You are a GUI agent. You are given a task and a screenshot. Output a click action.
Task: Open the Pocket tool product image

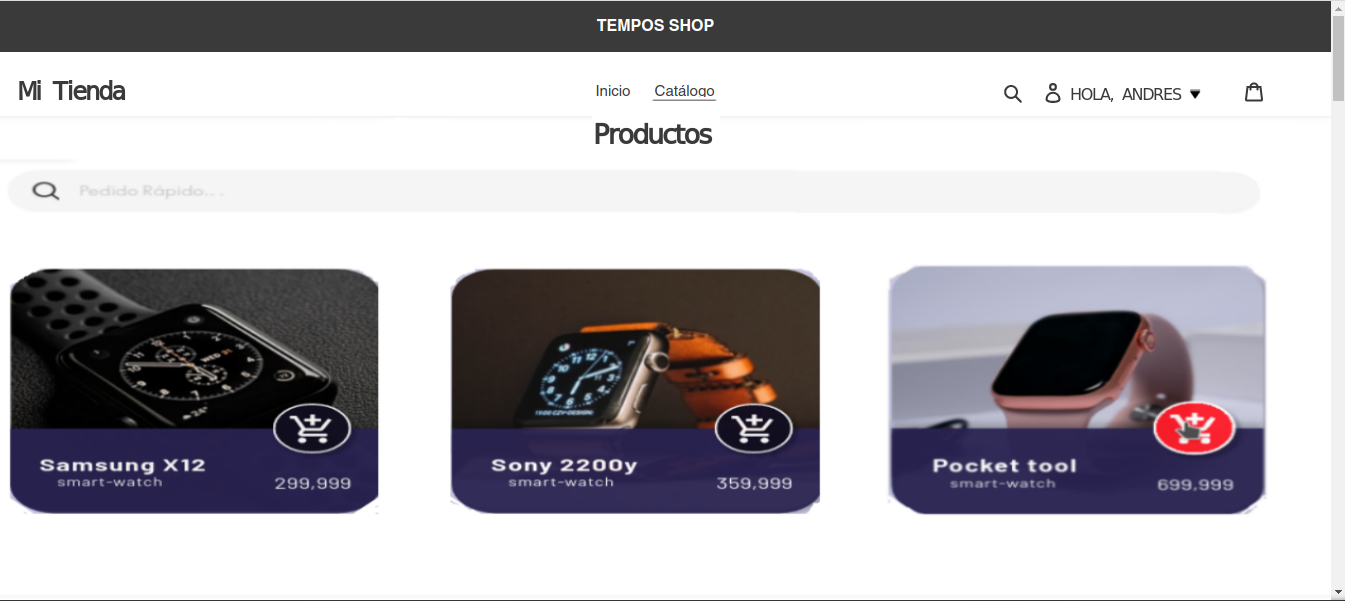[x=1077, y=348]
